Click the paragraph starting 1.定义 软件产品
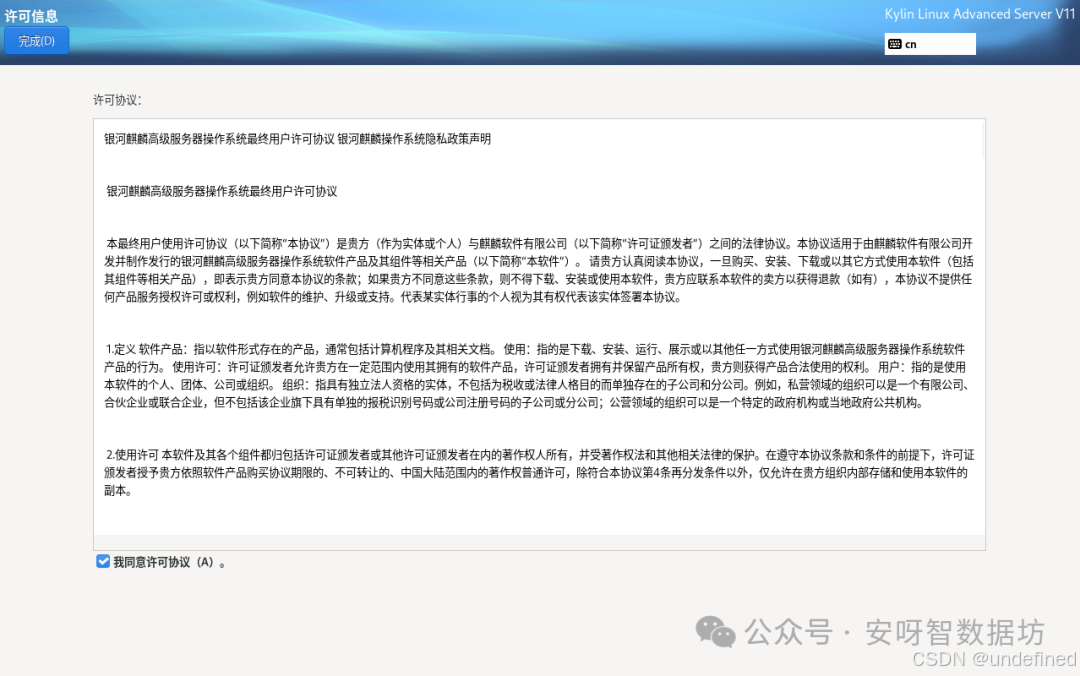Viewport: 1080px width, 676px height. [539, 376]
